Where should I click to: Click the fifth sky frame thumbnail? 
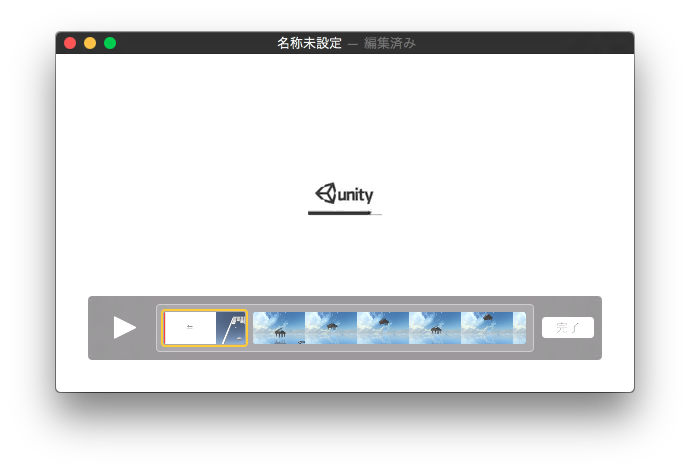click(x=487, y=328)
